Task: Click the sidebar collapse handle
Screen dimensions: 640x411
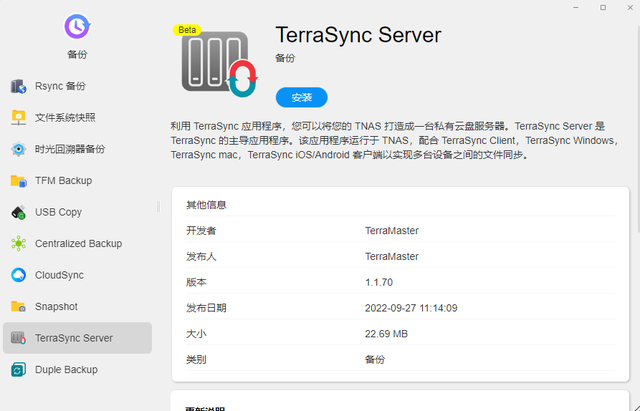Action: click(x=158, y=207)
